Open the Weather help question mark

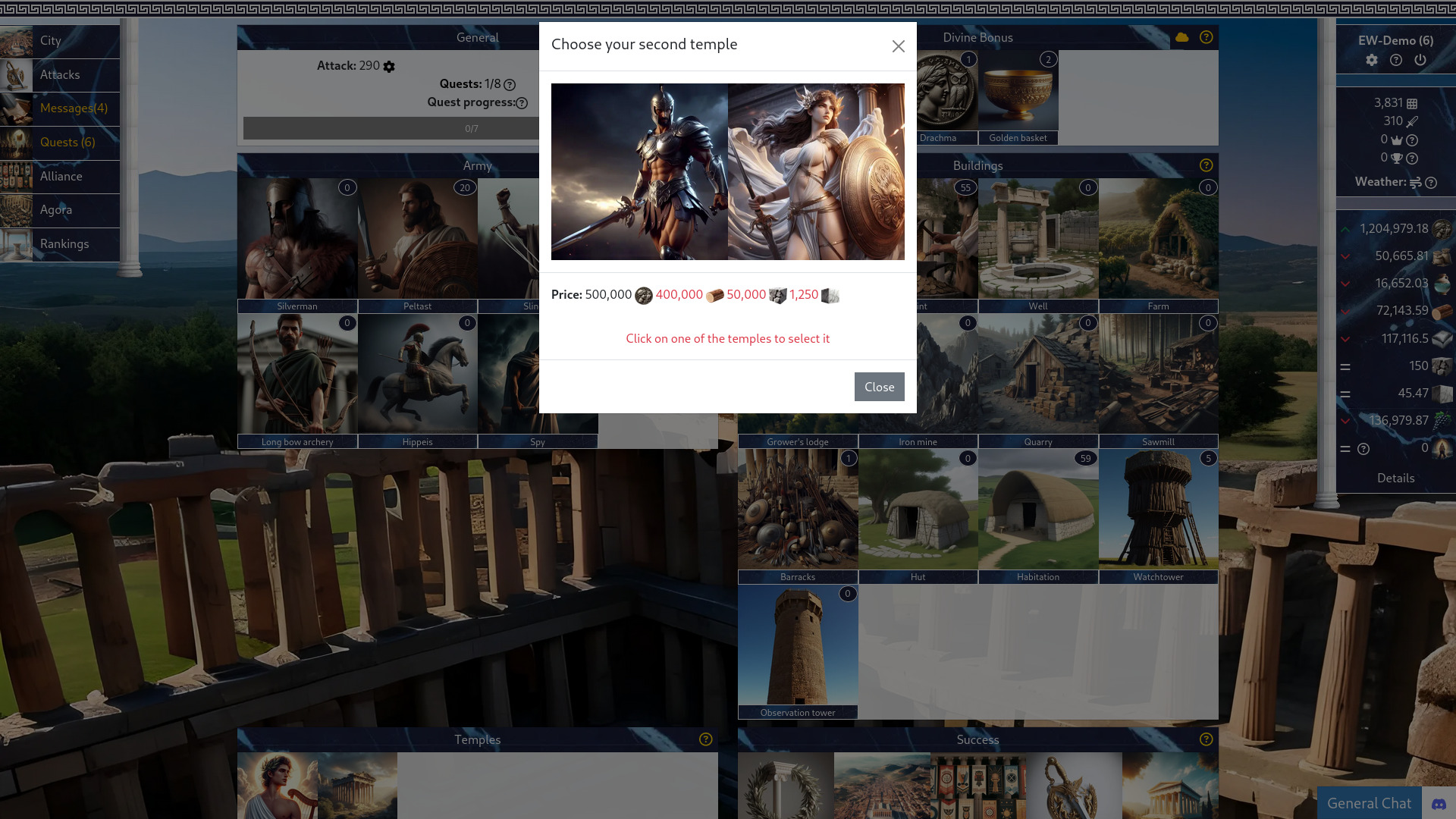(x=1431, y=183)
